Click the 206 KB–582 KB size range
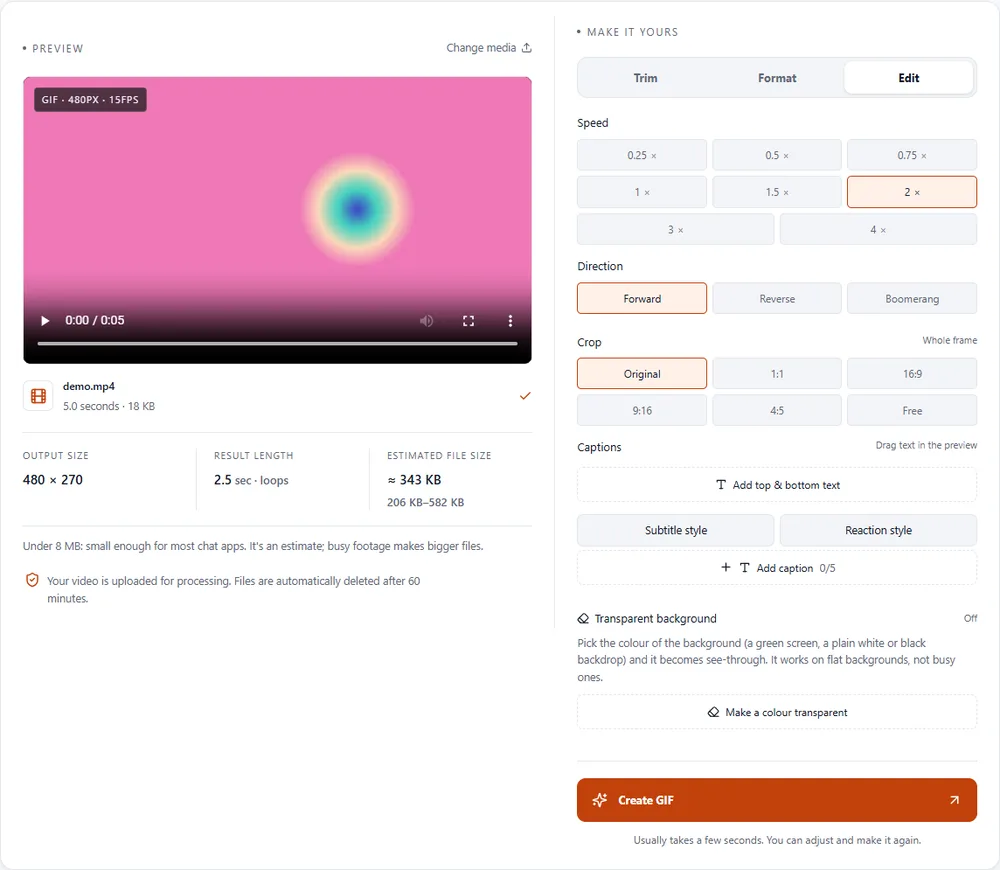The width and height of the screenshot is (1000, 870). tap(425, 503)
